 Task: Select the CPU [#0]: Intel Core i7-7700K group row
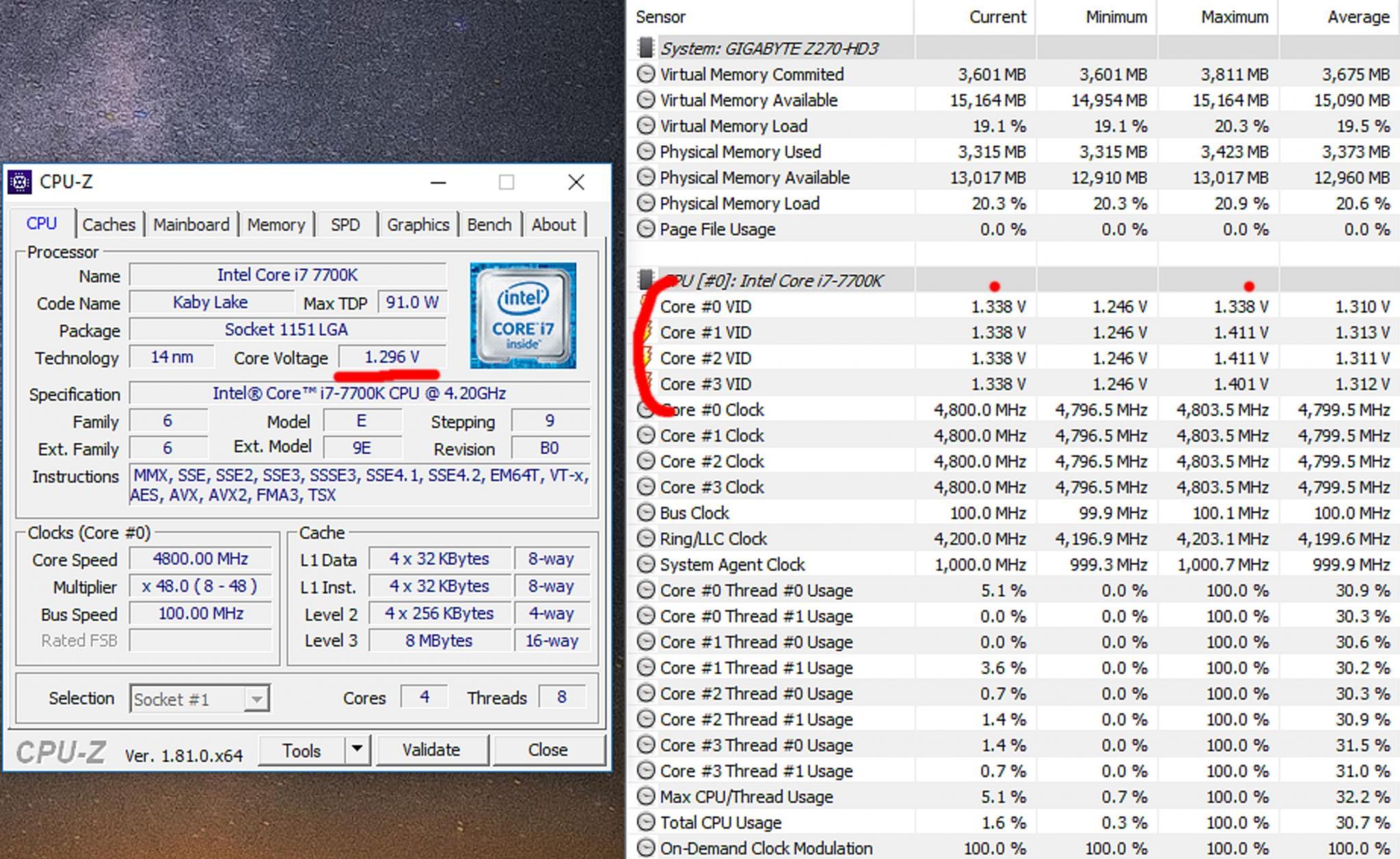pos(1014,280)
